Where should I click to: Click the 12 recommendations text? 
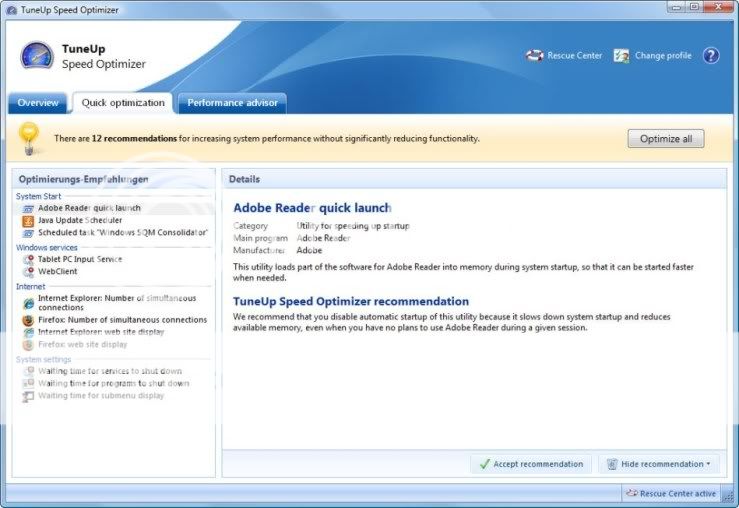tap(134, 139)
